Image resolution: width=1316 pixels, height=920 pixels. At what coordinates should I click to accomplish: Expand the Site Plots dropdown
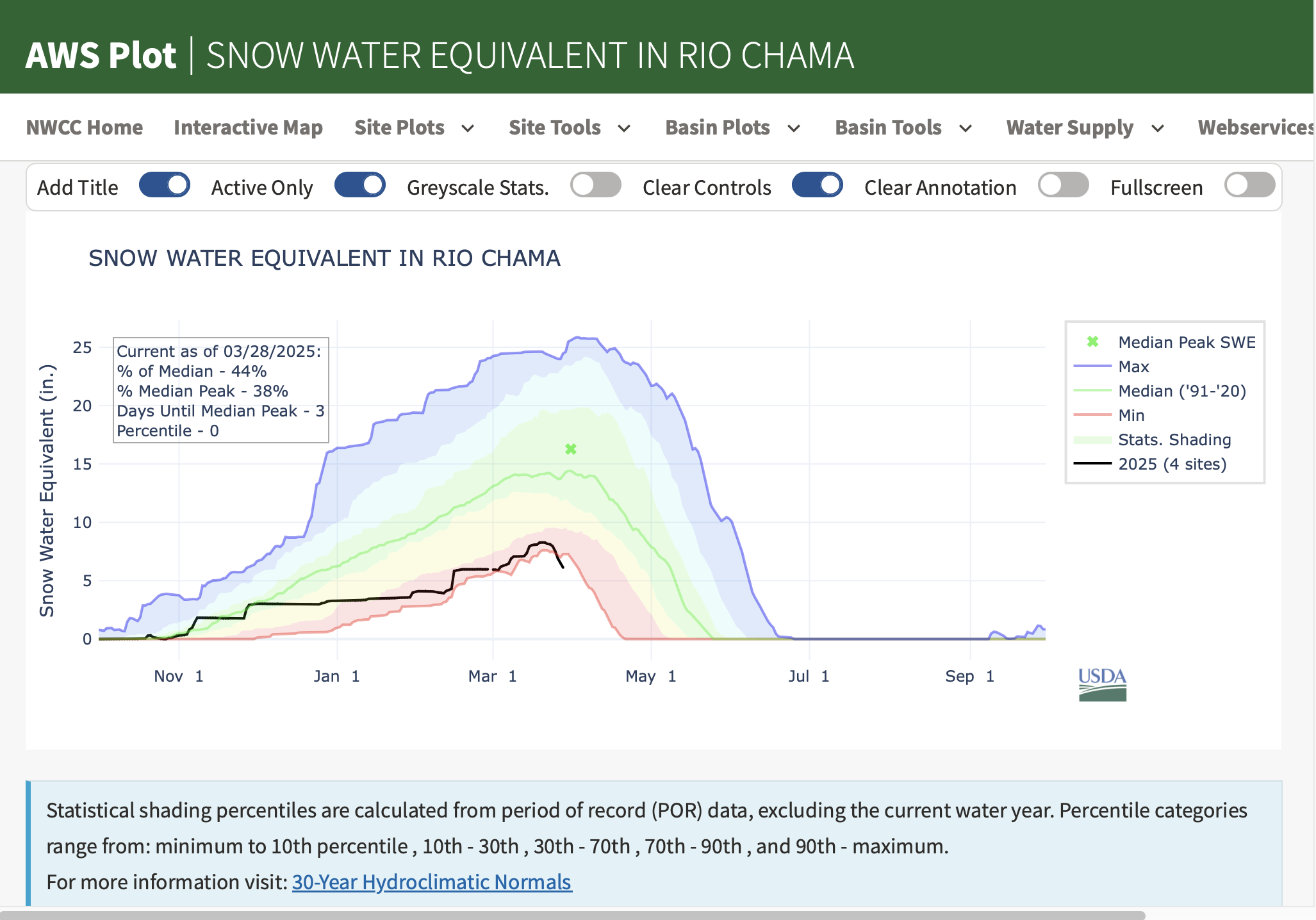point(415,127)
